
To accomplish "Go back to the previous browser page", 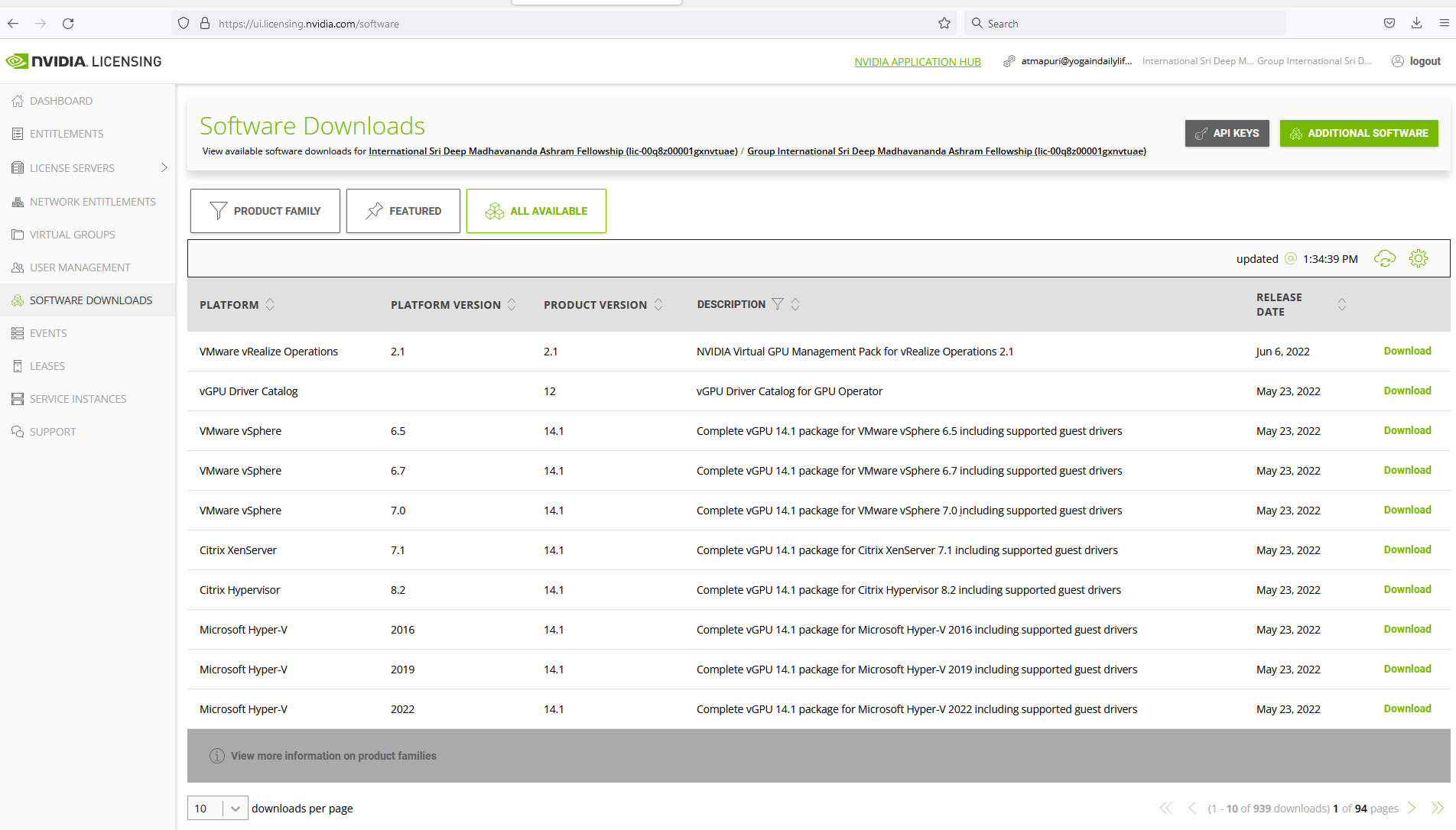I will coord(13,24).
